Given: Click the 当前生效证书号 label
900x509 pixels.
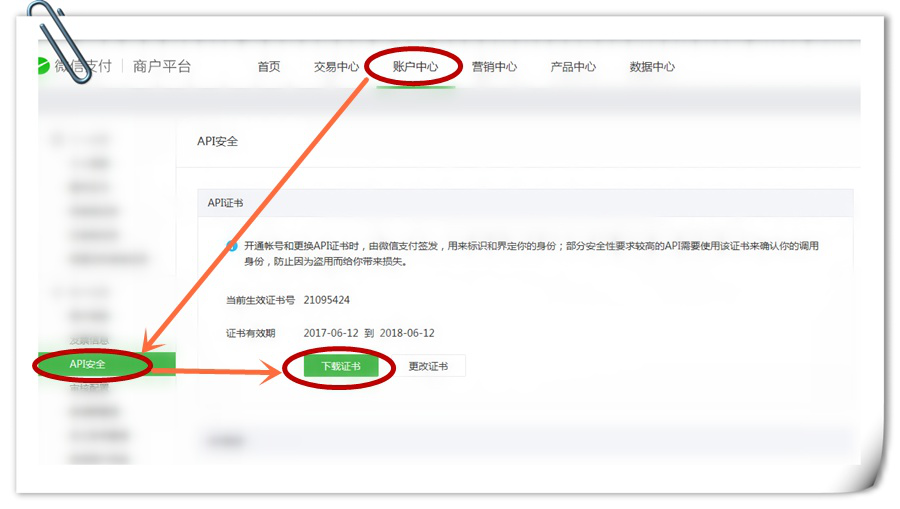Looking at the screenshot, I should coord(261,300).
